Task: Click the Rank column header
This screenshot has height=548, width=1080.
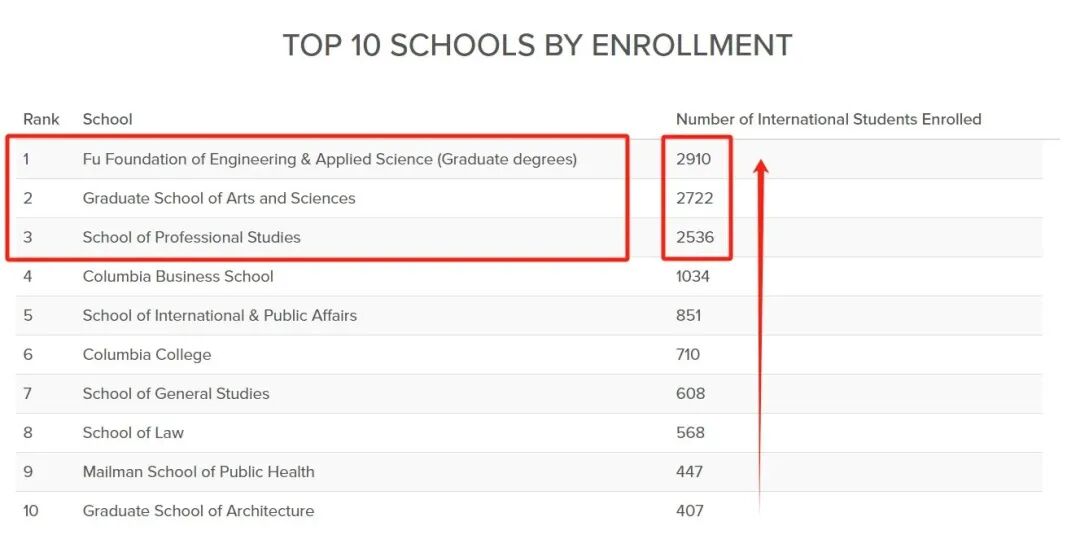Action: pos(41,119)
